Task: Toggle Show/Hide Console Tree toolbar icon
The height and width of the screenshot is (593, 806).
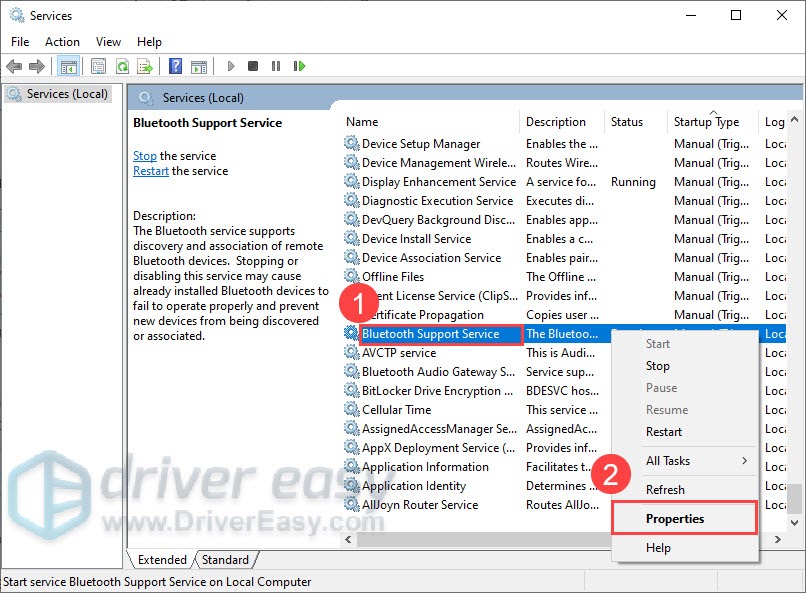Action: pyautogui.click(x=68, y=66)
